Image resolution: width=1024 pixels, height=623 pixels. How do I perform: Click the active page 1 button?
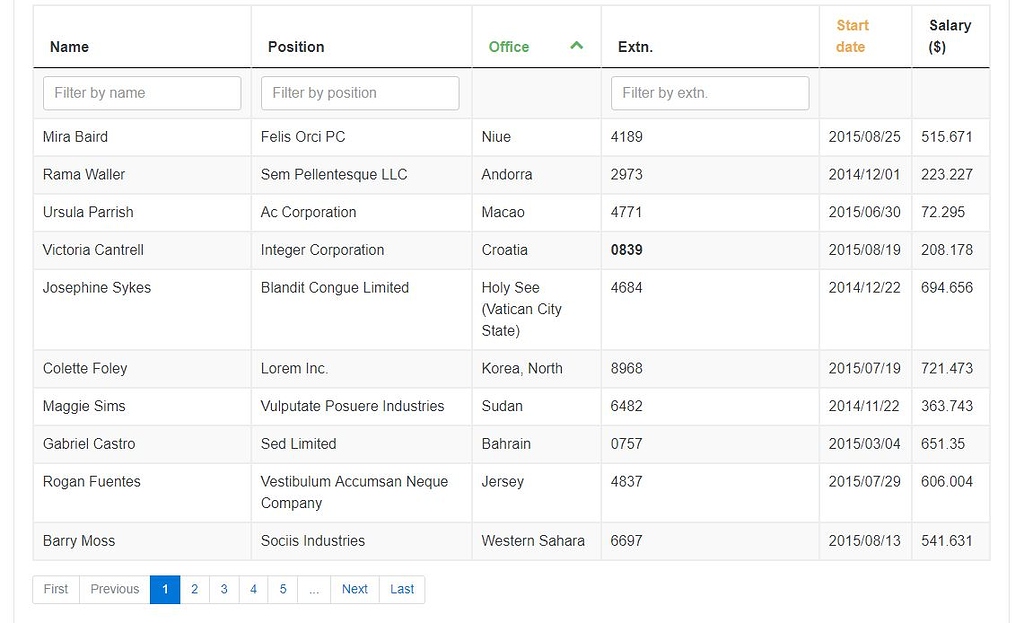[165, 589]
